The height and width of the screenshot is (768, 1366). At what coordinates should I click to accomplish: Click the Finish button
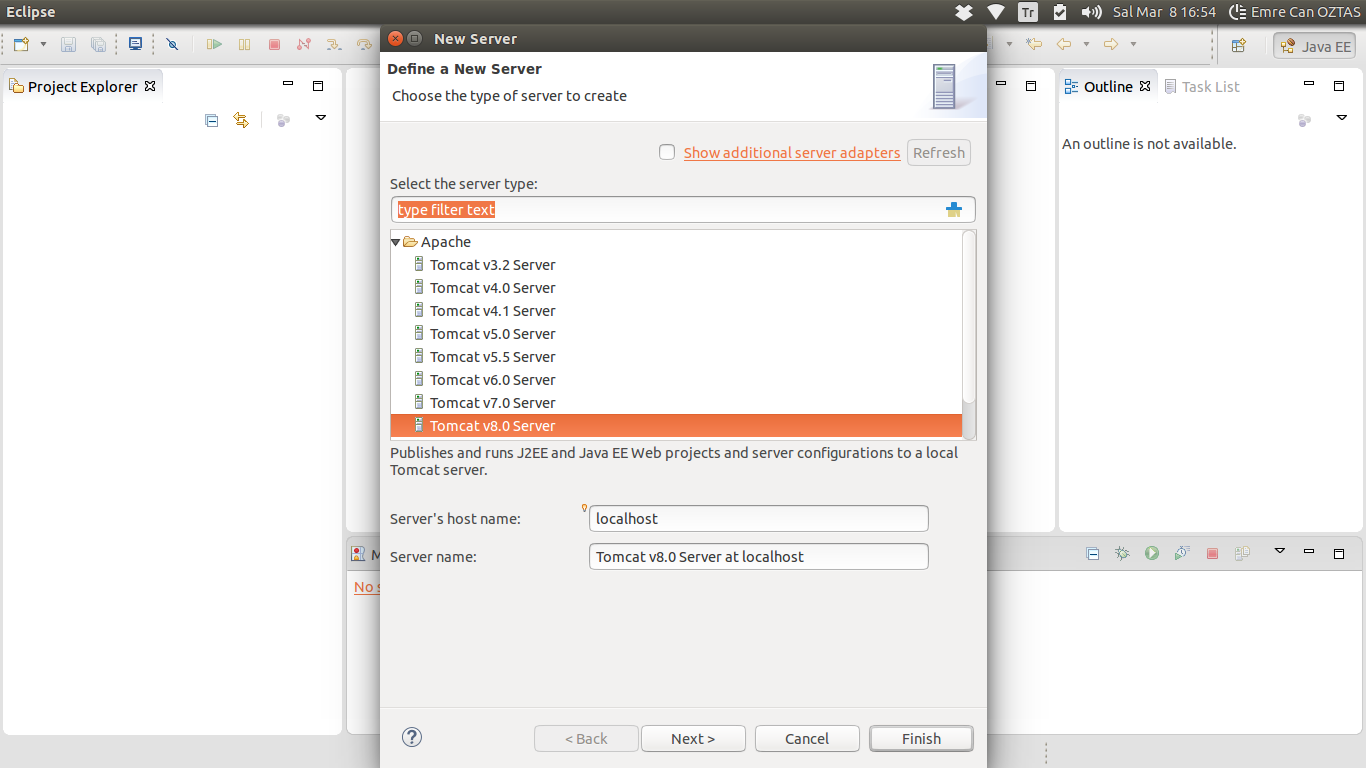pyautogui.click(x=921, y=739)
